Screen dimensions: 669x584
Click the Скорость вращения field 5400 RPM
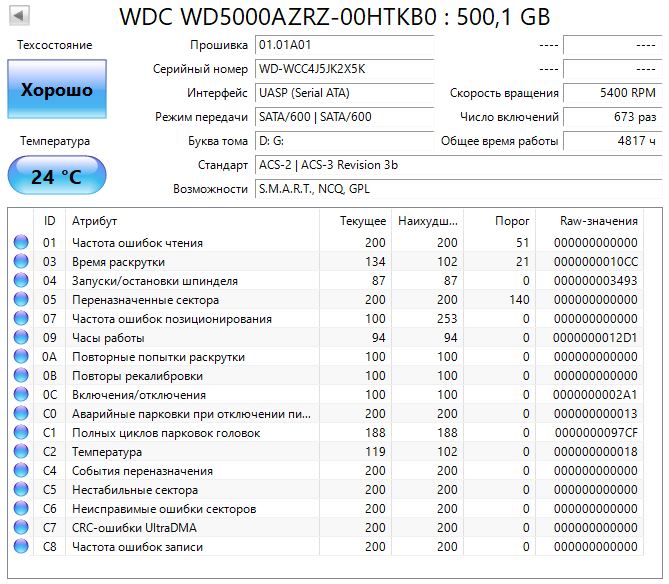[613, 93]
